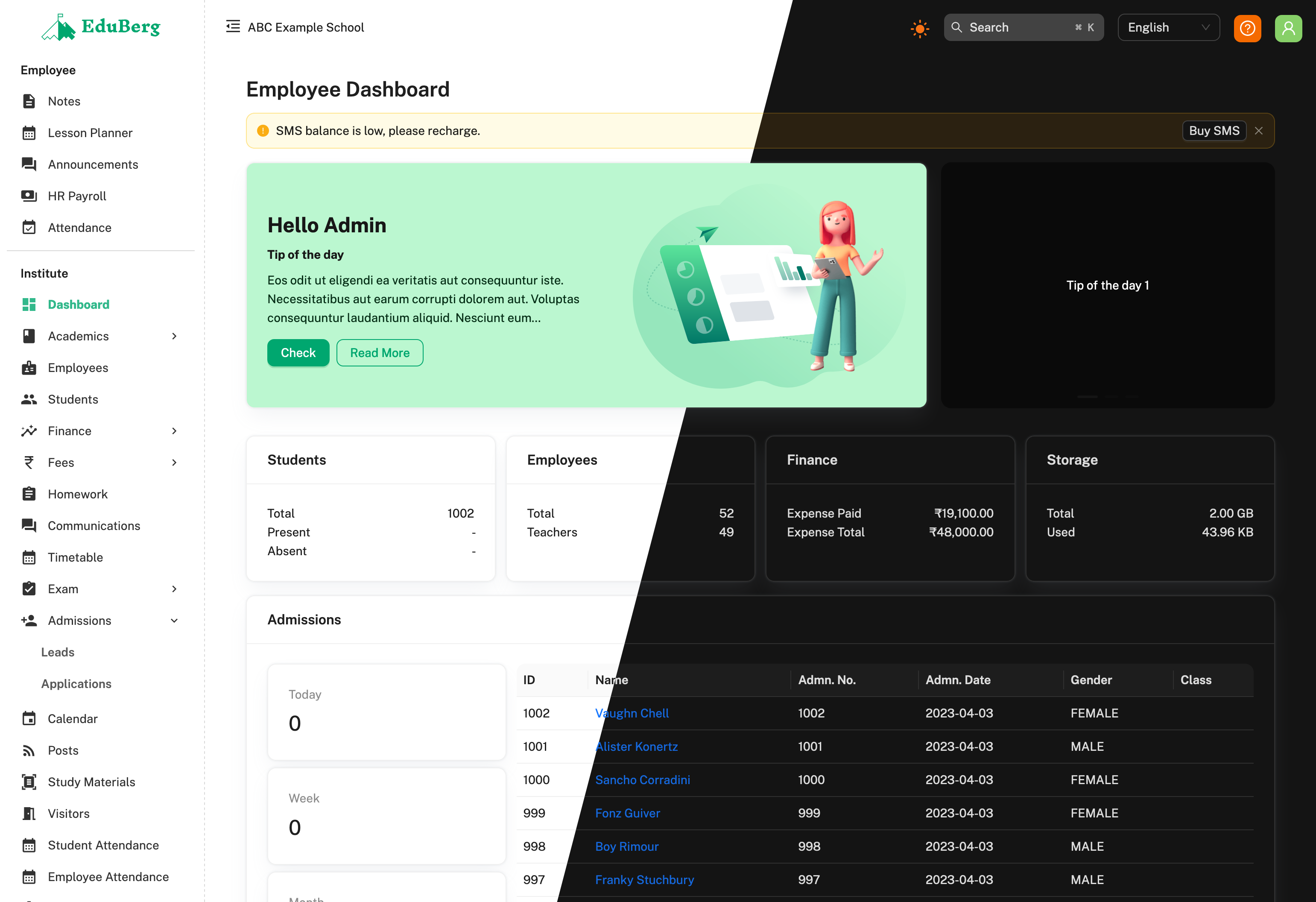The width and height of the screenshot is (1316, 902).
Task: Click the Timetable calendar icon
Action: (29, 558)
